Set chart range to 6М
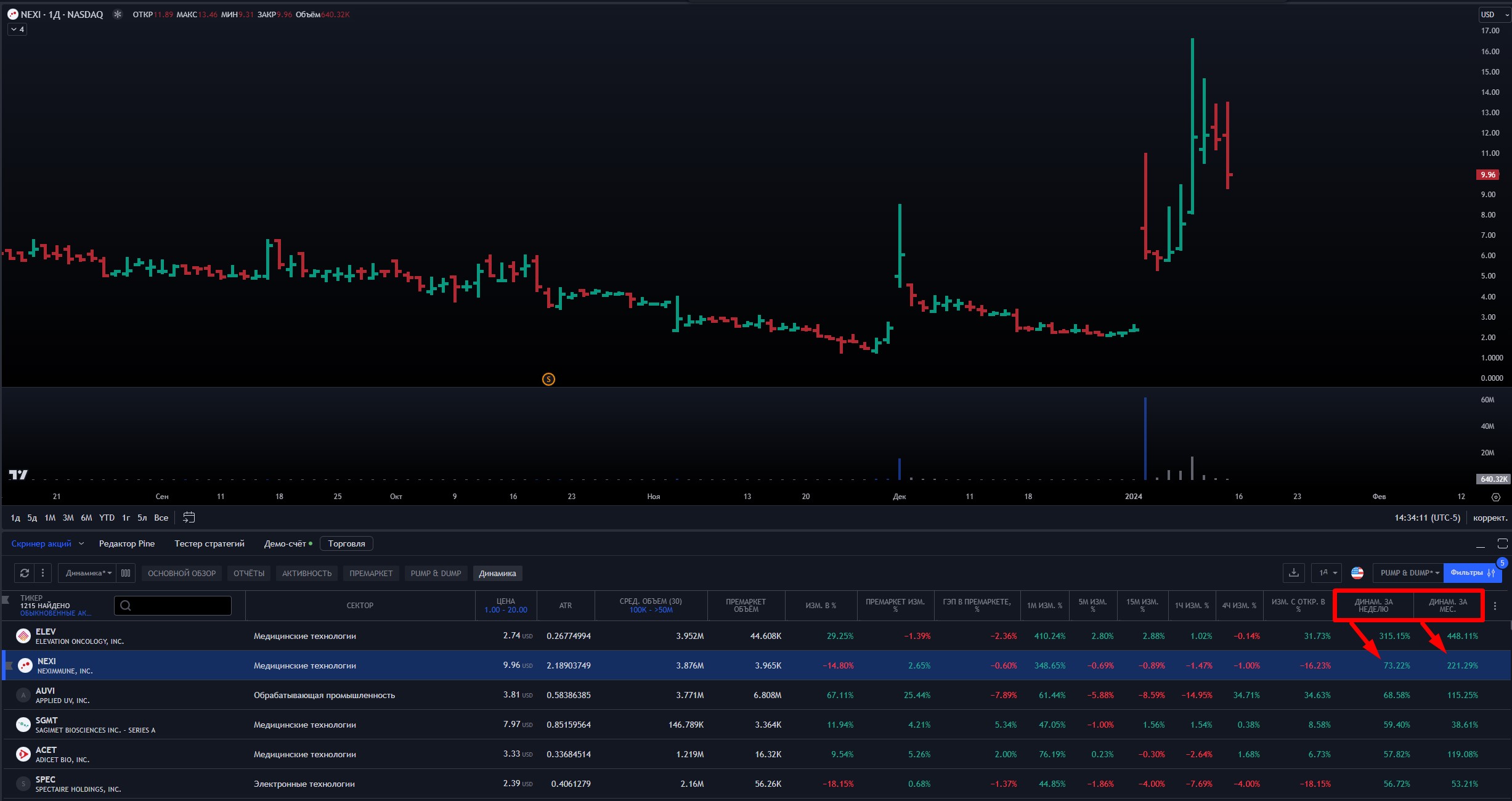The height and width of the screenshot is (801, 1512). pos(87,518)
